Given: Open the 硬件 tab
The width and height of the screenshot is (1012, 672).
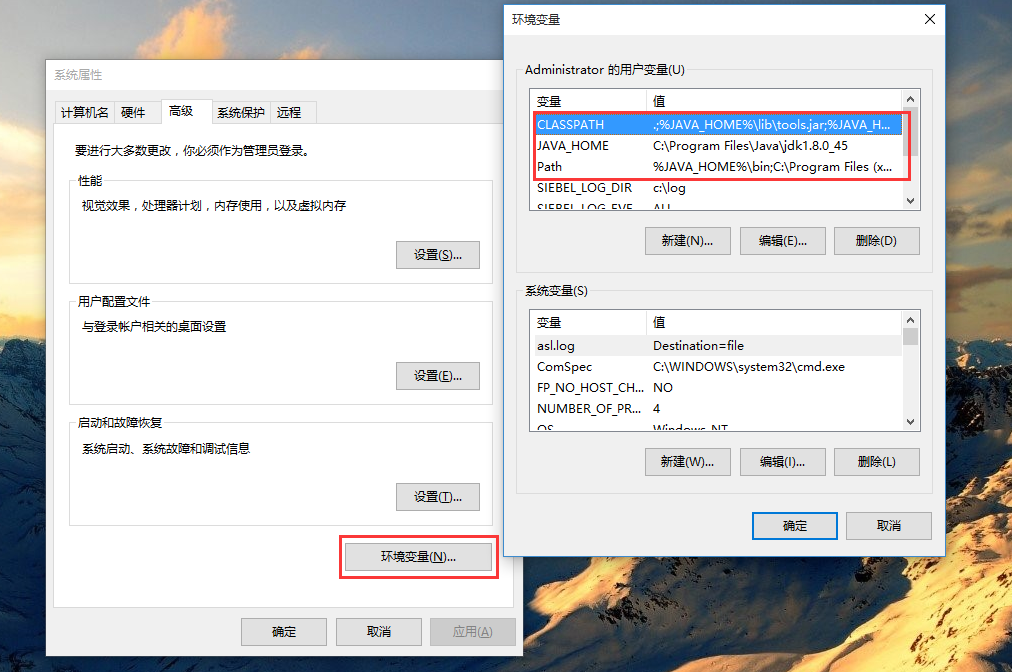Looking at the screenshot, I should tap(133, 112).
